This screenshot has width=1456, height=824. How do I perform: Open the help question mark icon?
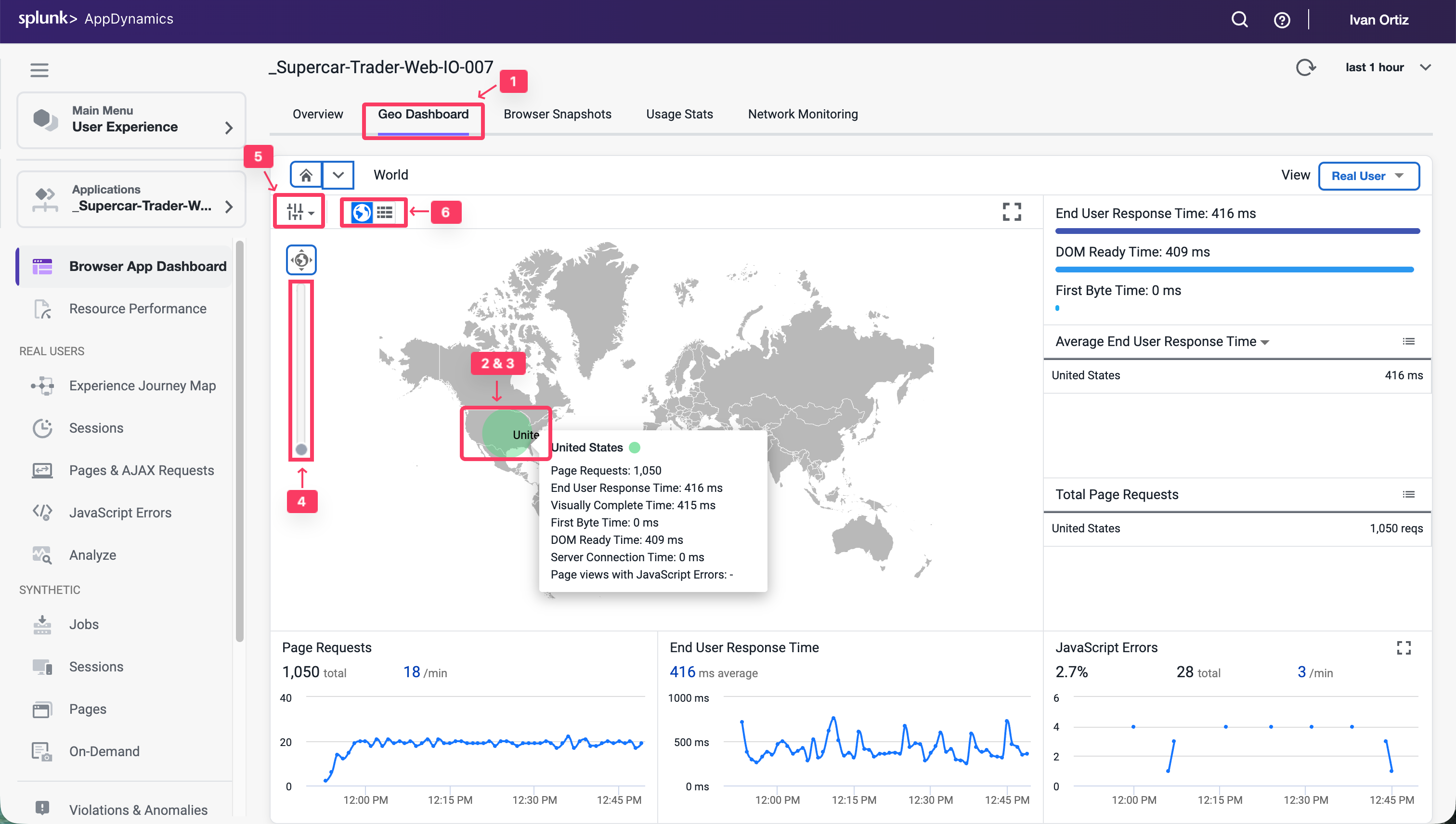[x=1282, y=20]
